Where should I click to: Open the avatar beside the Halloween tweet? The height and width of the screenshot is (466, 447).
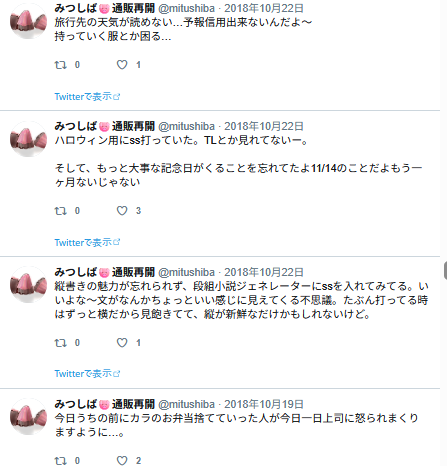(x=29, y=139)
